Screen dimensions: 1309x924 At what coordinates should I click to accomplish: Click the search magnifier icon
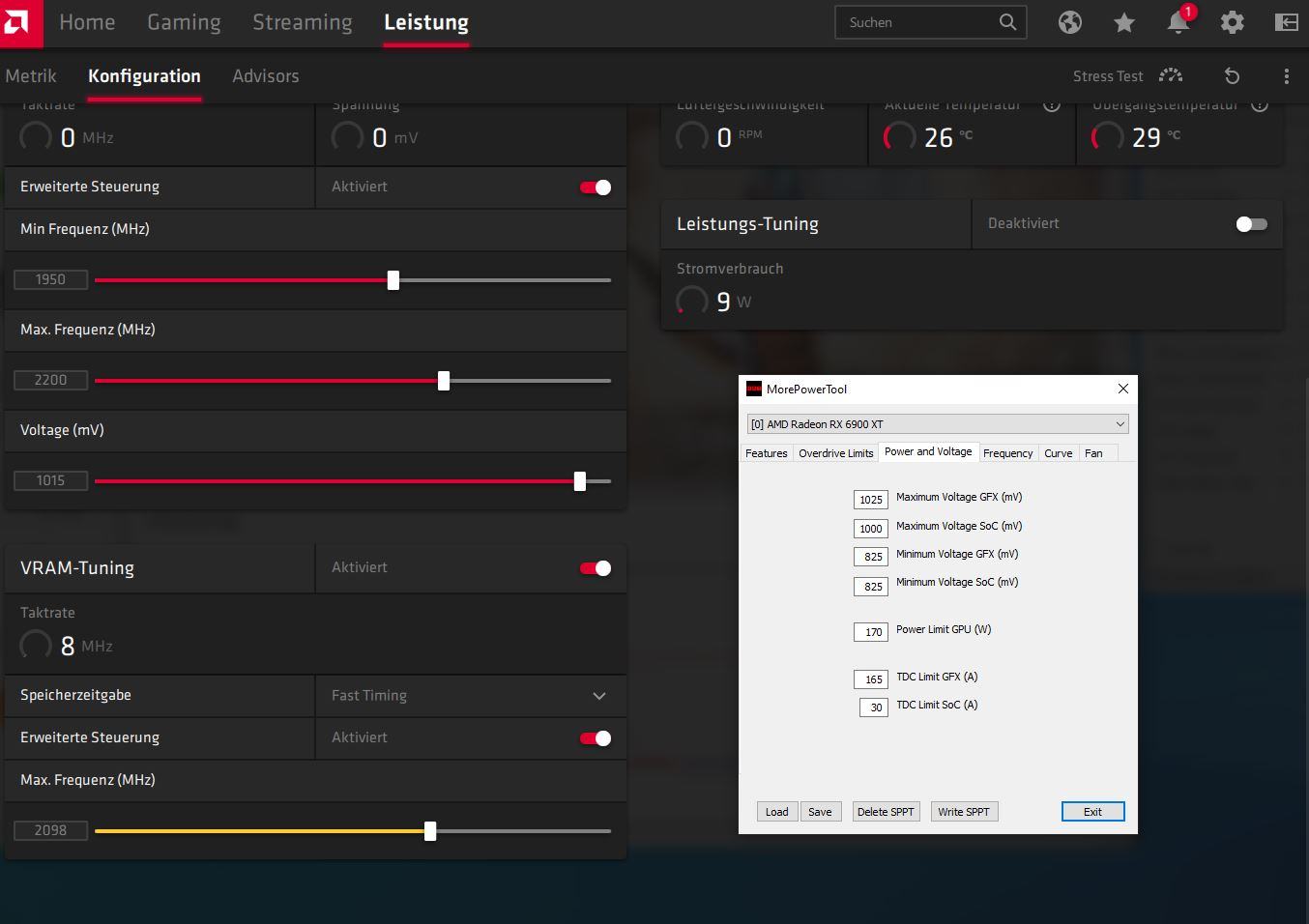tap(1007, 21)
